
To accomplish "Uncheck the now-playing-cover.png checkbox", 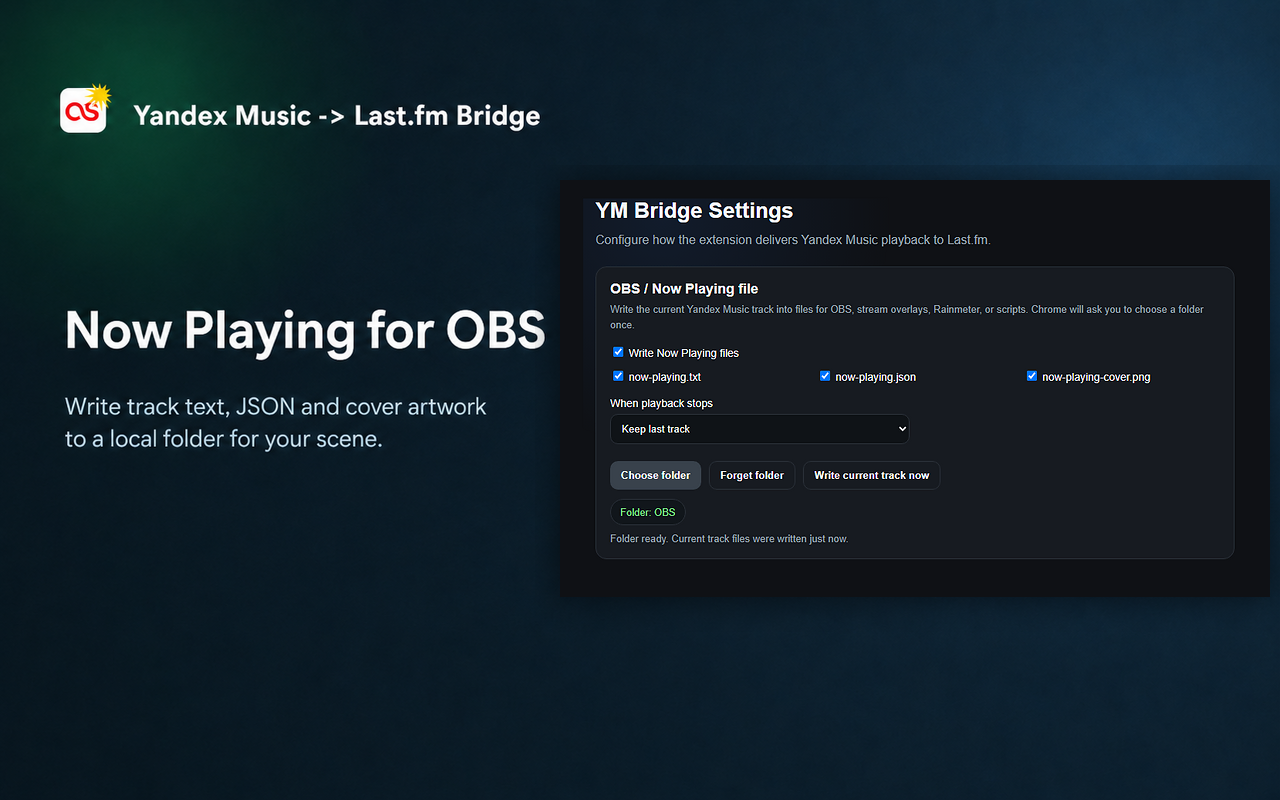I will click(x=1032, y=376).
